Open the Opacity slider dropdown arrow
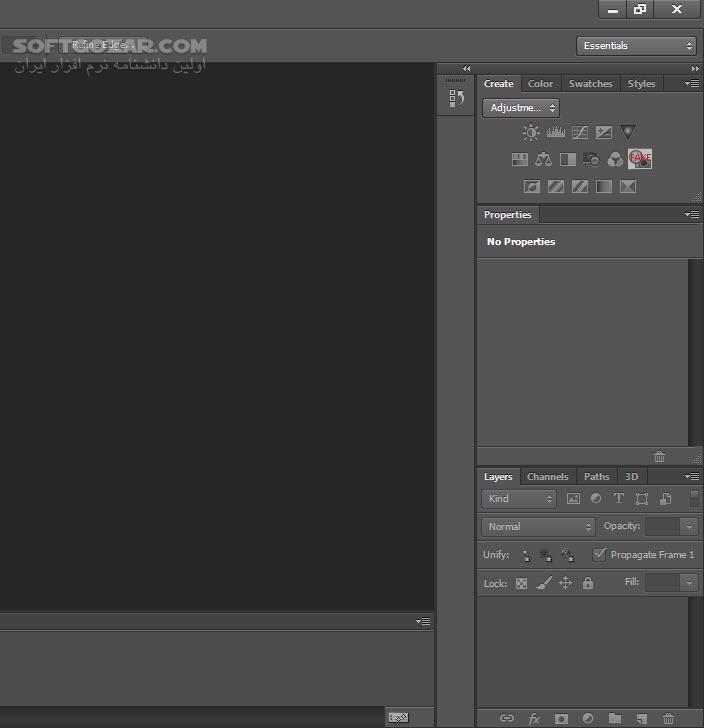The image size is (704, 728). [689, 527]
